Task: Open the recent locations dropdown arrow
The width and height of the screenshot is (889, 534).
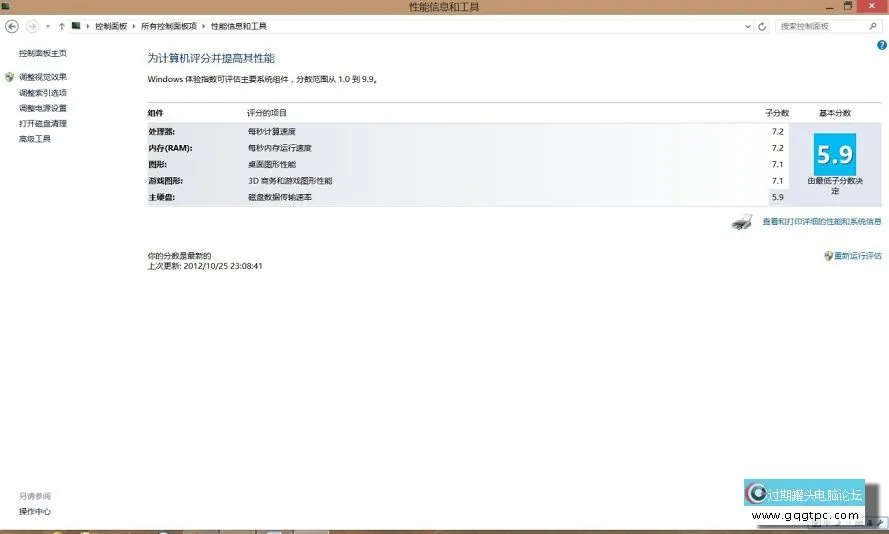Action: pos(48,27)
